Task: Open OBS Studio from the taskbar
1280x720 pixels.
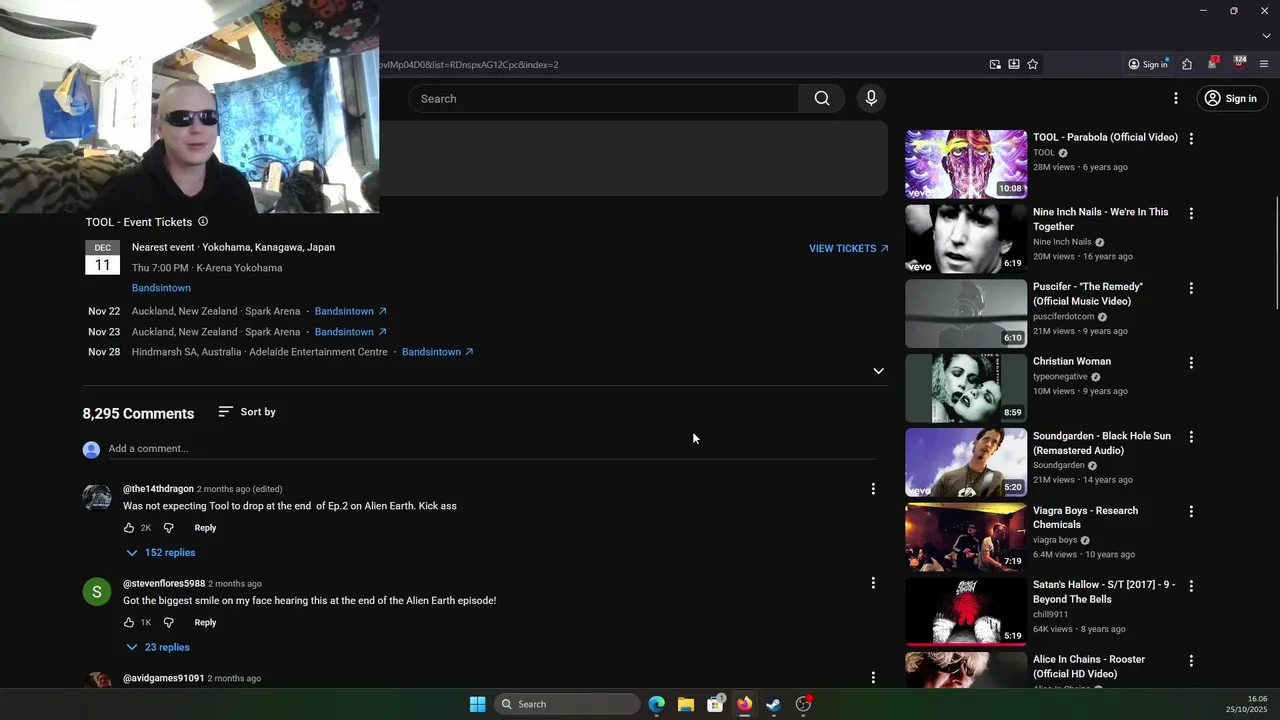Action: click(x=803, y=704)
